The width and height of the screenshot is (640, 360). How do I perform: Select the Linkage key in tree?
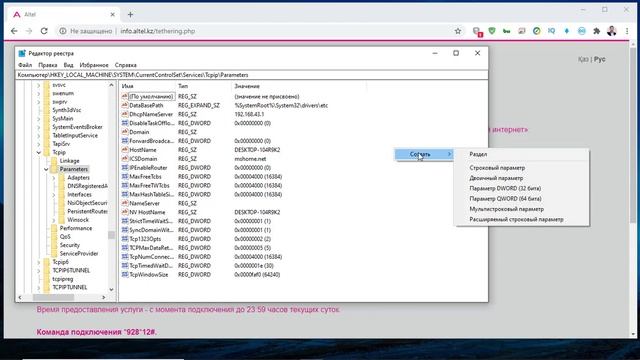pyautogui.click(x=69, y=161)
